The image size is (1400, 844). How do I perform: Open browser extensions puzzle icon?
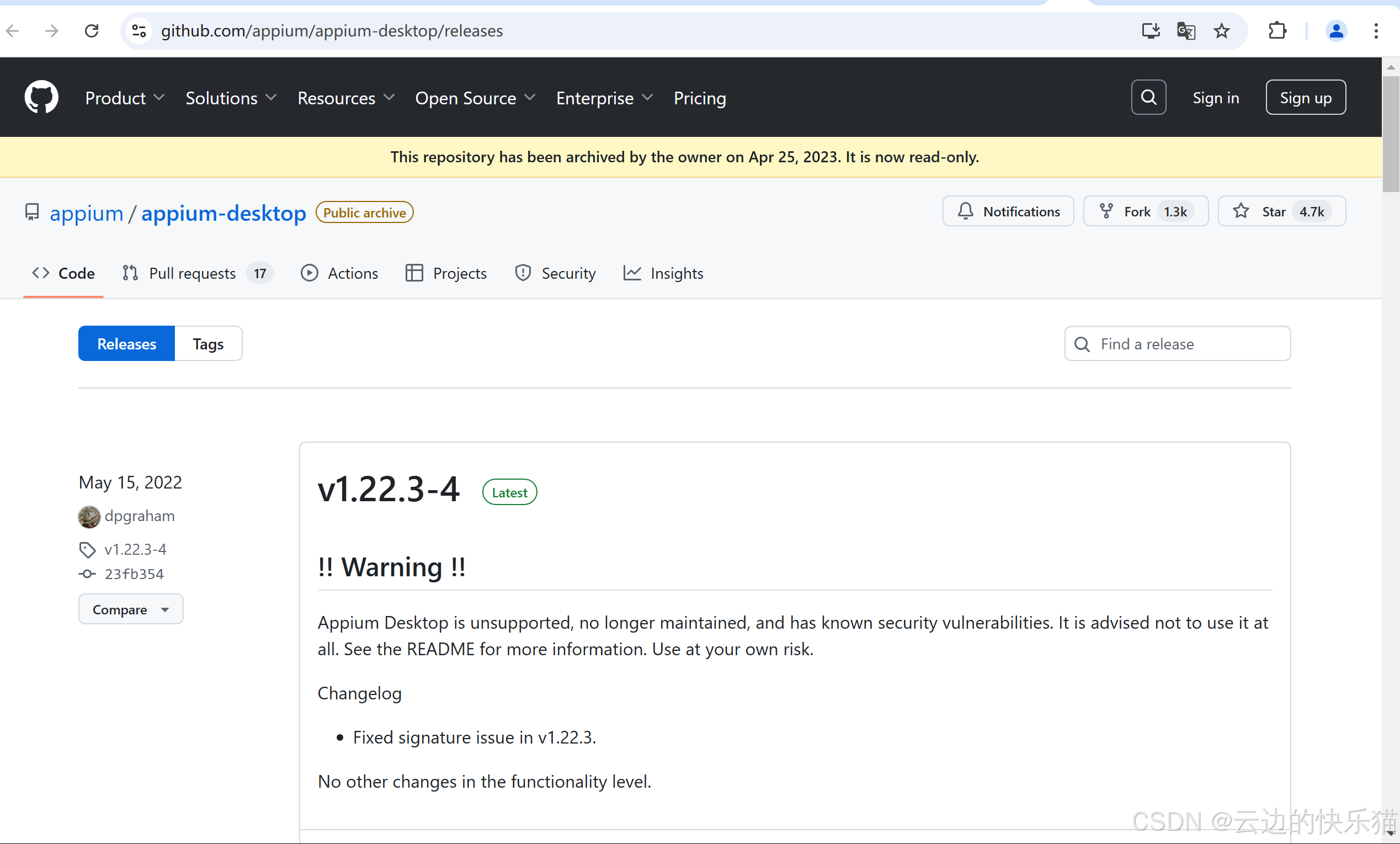coord(1277,31)
